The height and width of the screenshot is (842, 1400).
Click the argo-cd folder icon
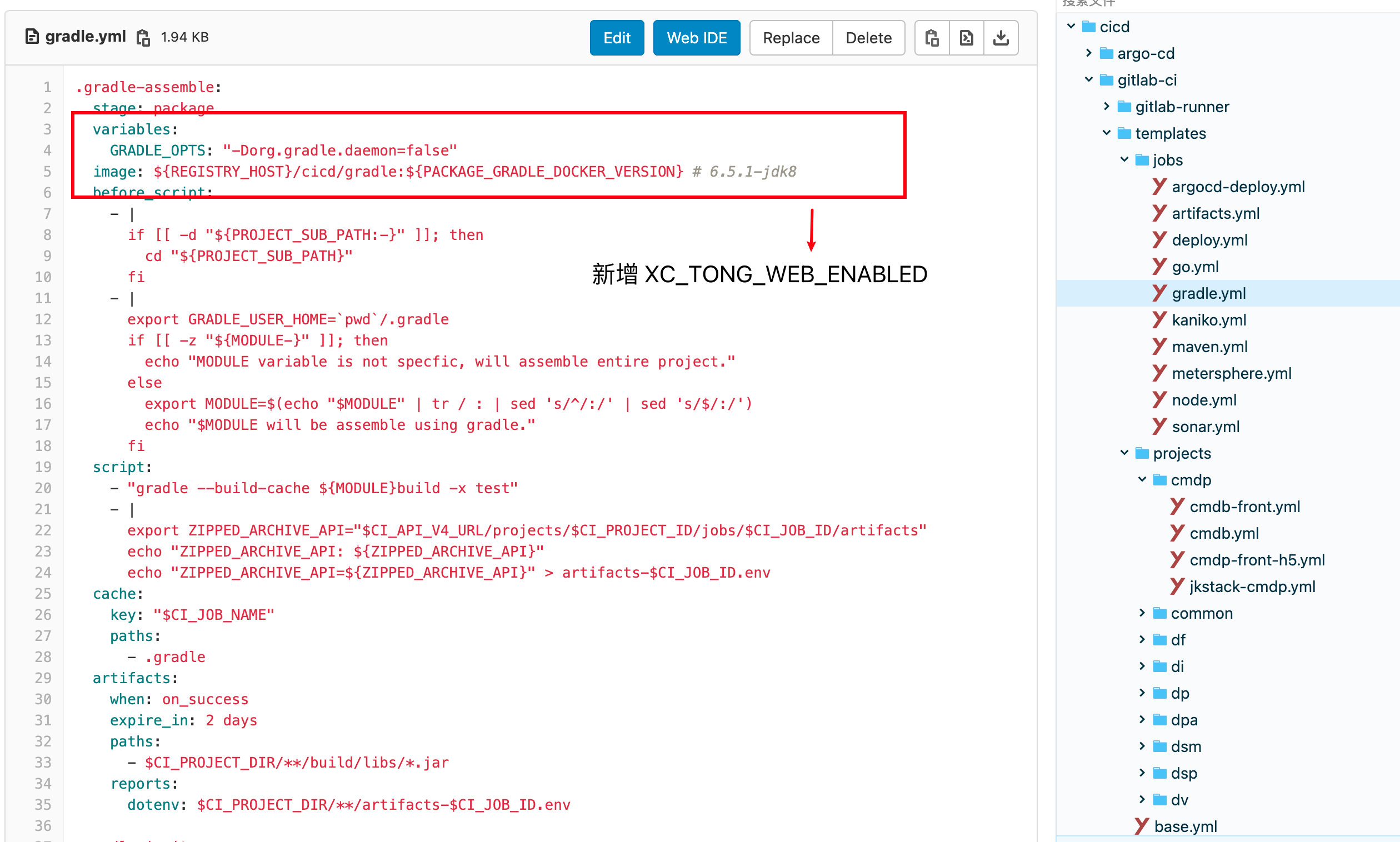[x=1106, y=53]
